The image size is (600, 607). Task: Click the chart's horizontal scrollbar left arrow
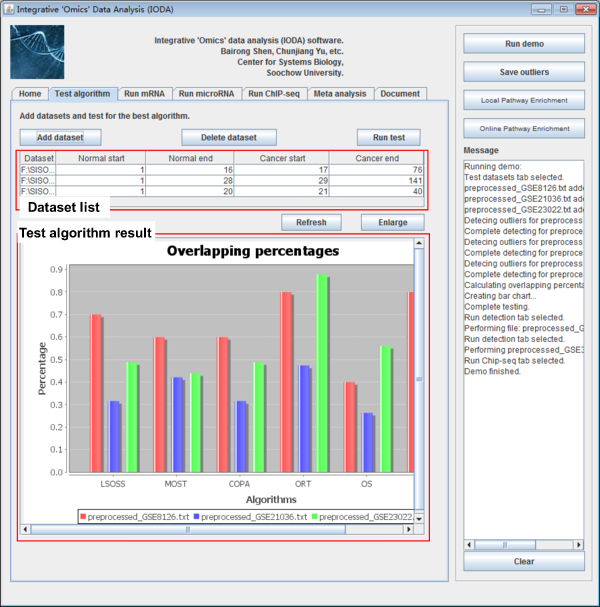[25, 529]
